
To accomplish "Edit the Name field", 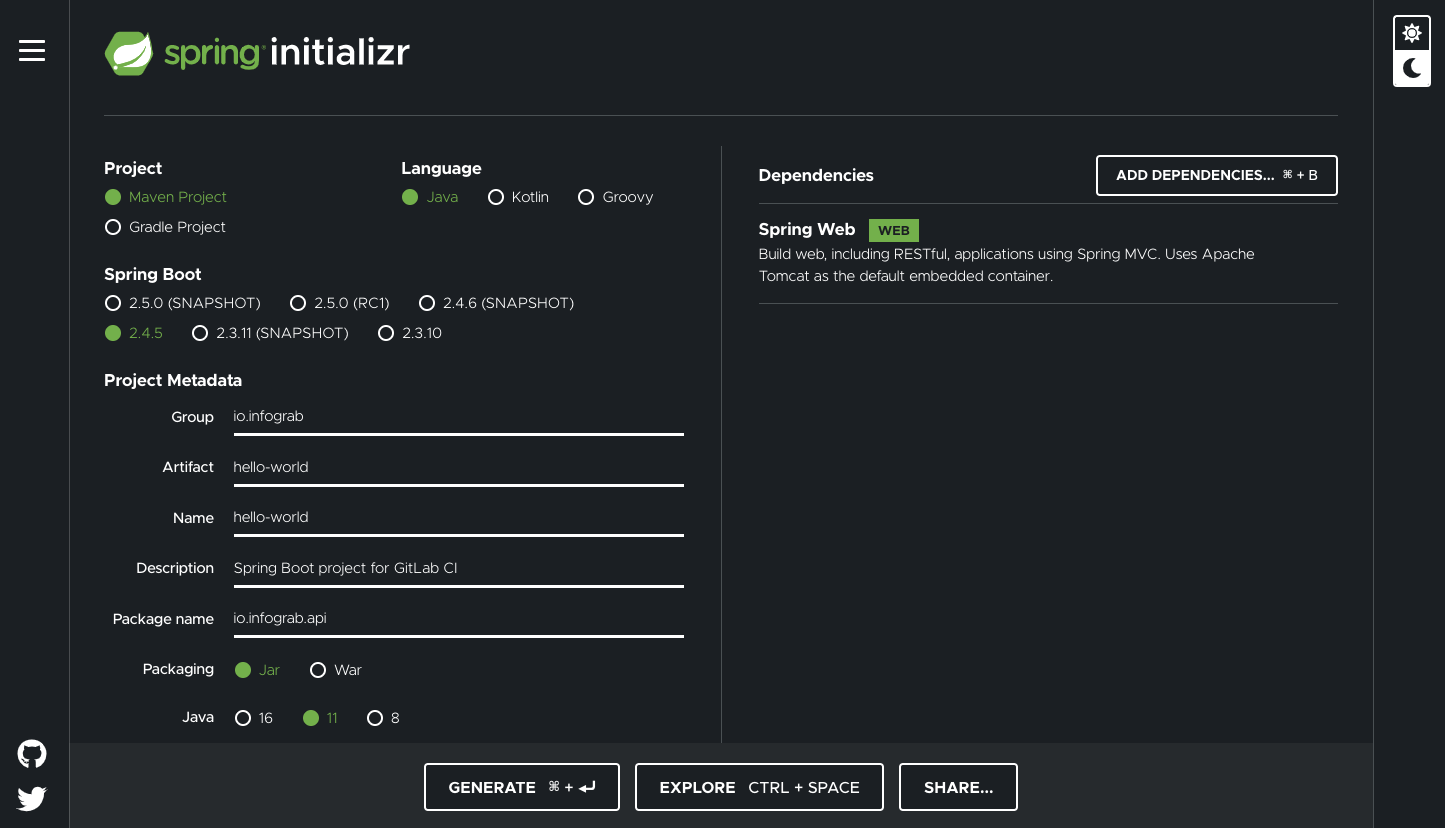I will (458, 517).
